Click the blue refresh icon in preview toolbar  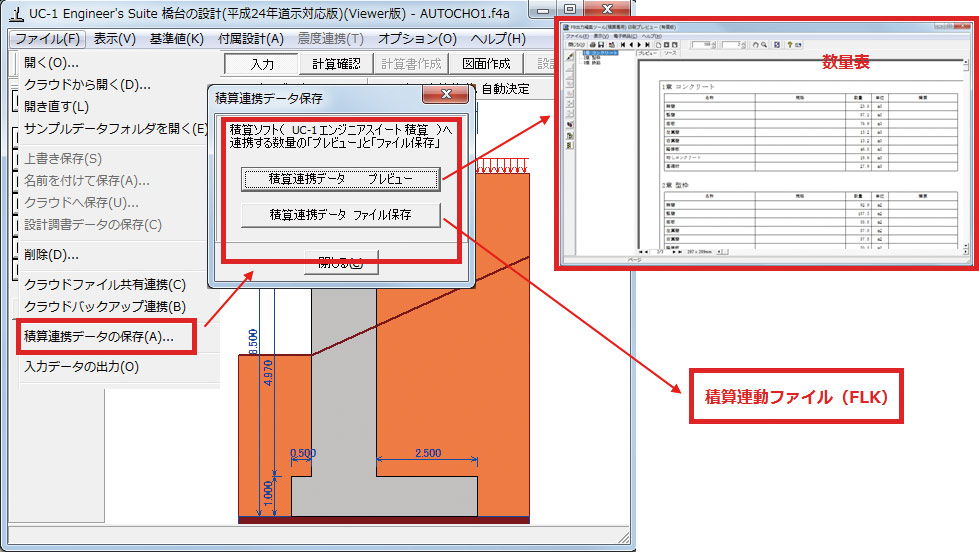[777, 45]
